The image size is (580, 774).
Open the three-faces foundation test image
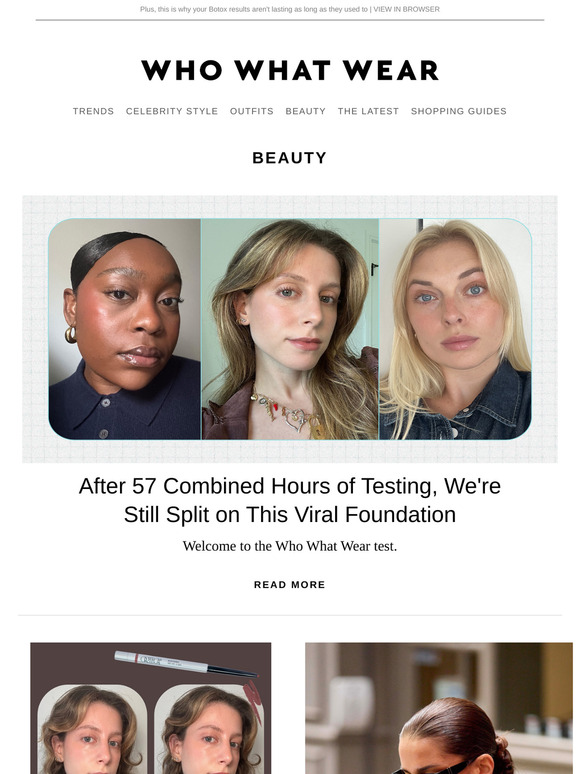point(290,329)
